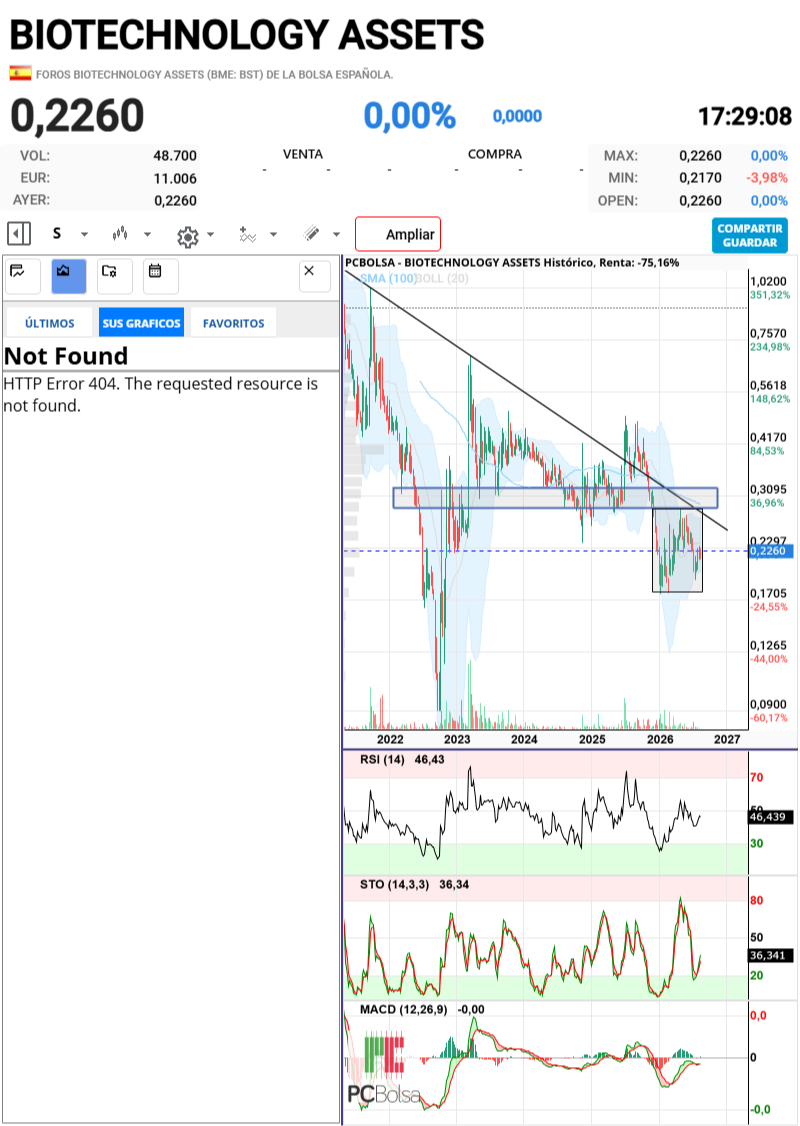
Task: Click the add indicator icon
Action: tap(248, 234)
